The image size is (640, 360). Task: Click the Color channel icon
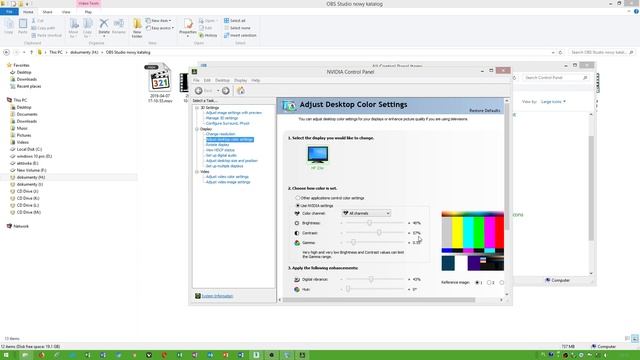coord(297,213)
